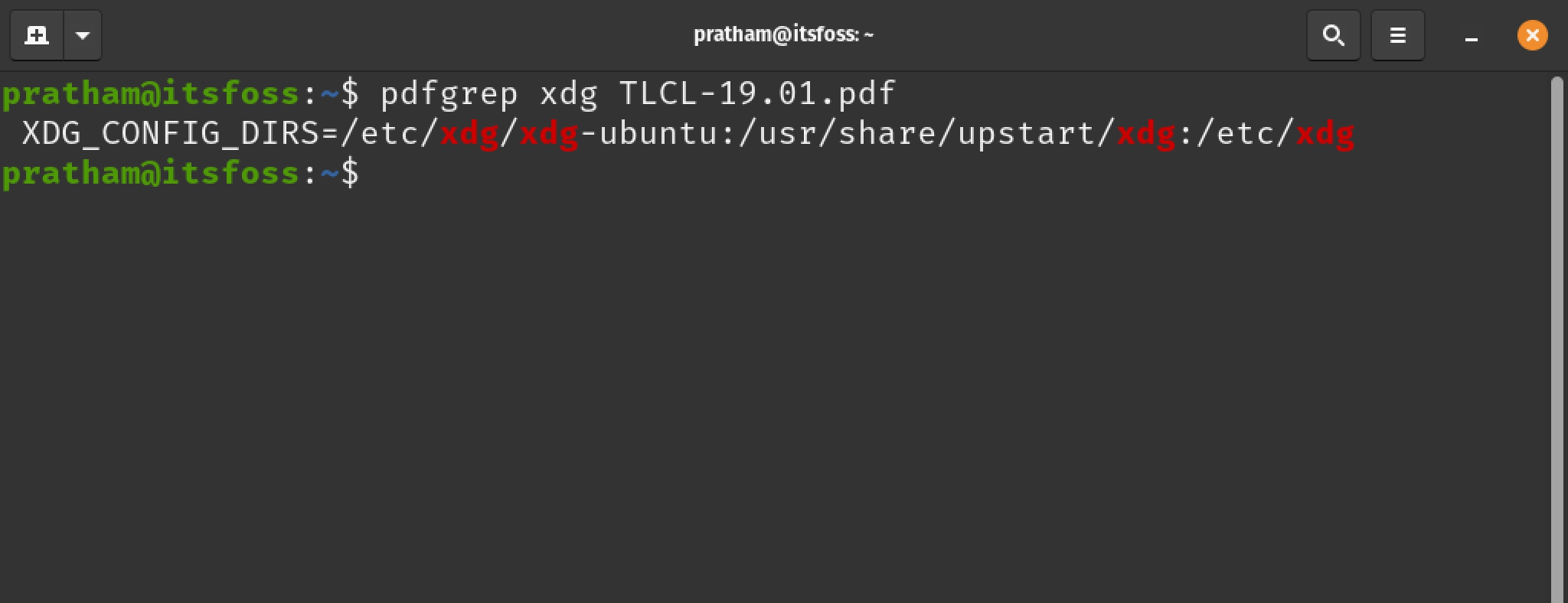Expand the dropdown arrow beside new tab

tap(83, 35)
